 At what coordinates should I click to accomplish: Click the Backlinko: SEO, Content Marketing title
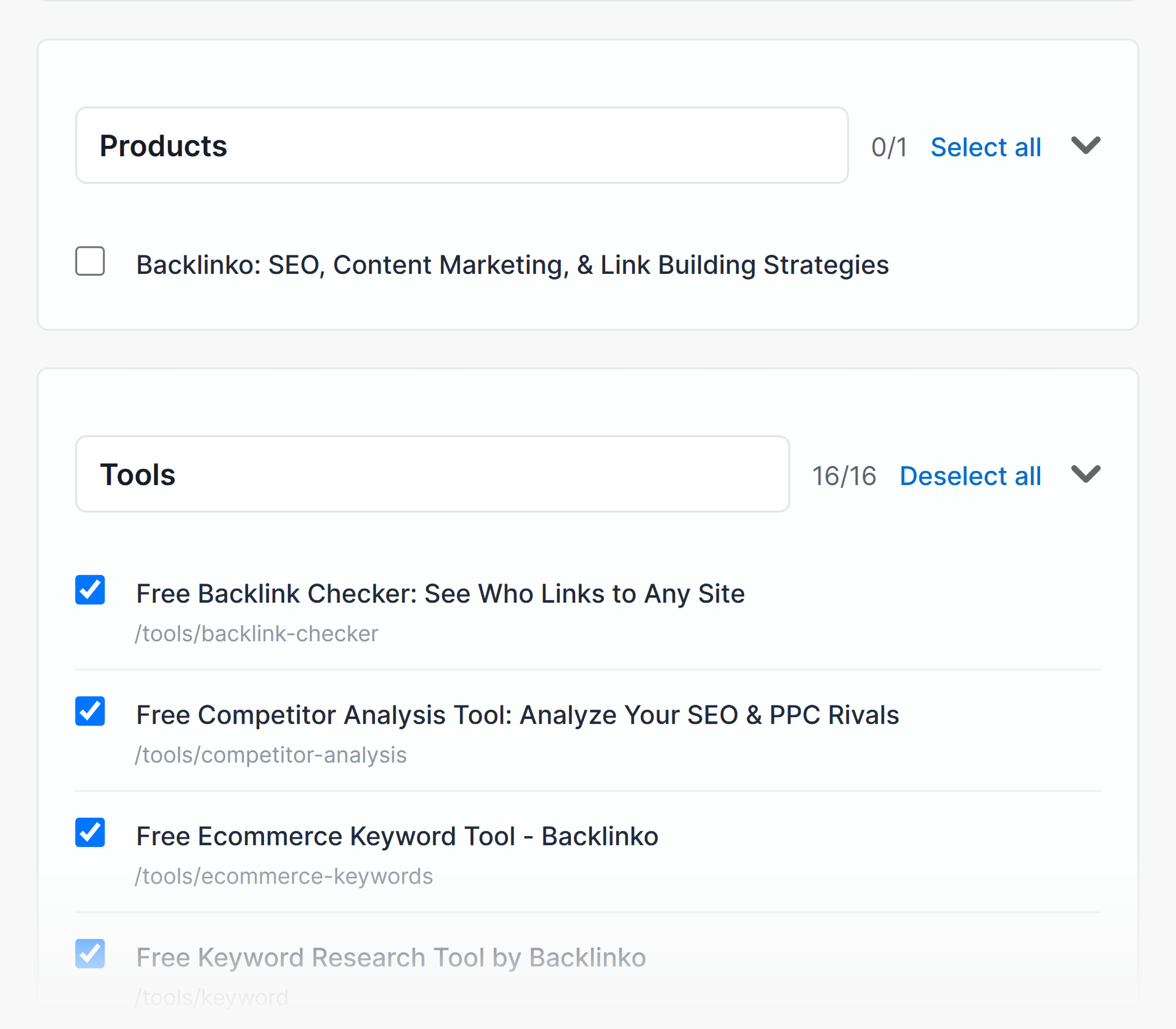point(513,265)
